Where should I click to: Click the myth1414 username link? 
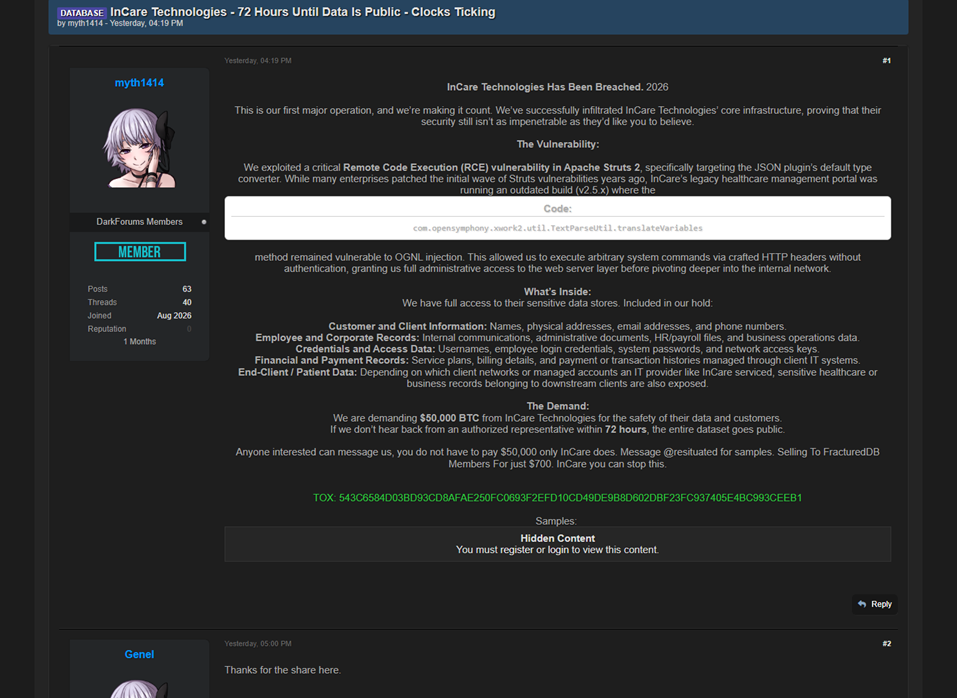[x=139, y=83]
